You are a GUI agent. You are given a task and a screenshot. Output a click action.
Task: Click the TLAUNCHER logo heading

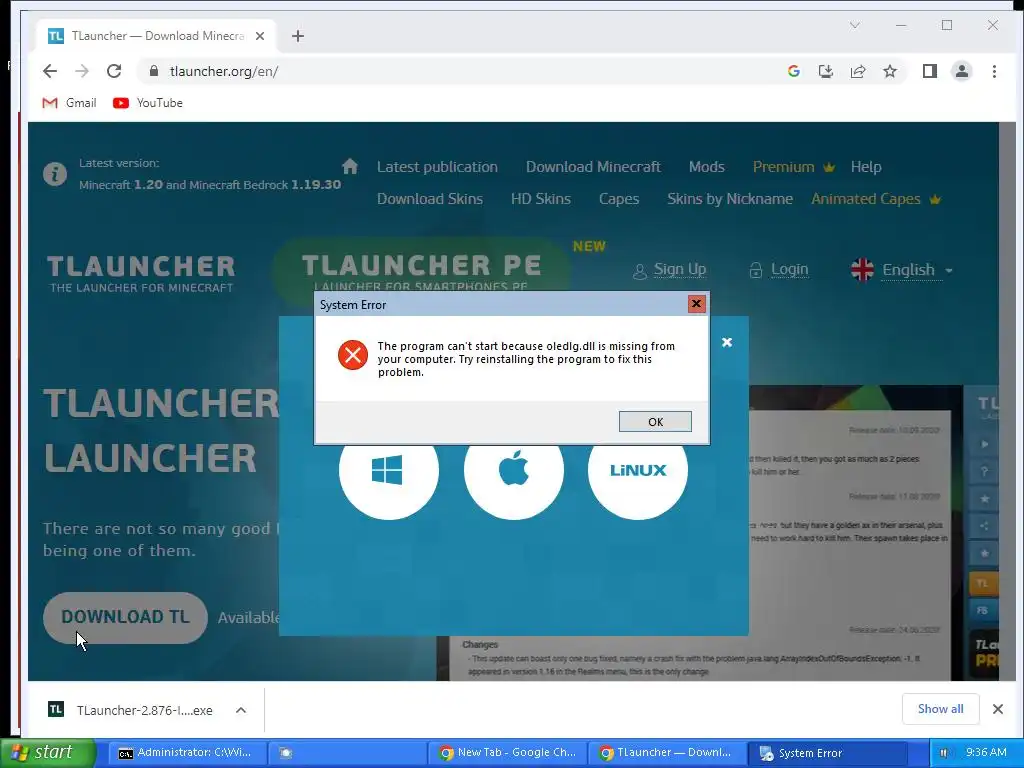point(141,273)
